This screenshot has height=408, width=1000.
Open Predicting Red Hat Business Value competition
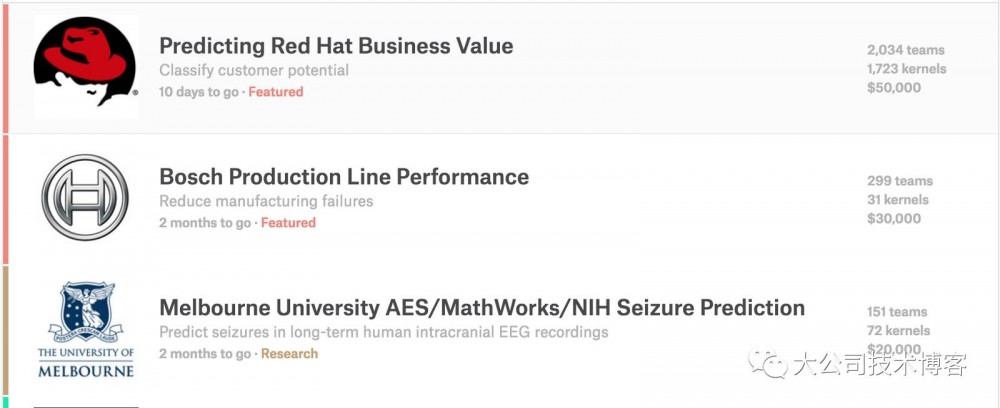[336, 46]
